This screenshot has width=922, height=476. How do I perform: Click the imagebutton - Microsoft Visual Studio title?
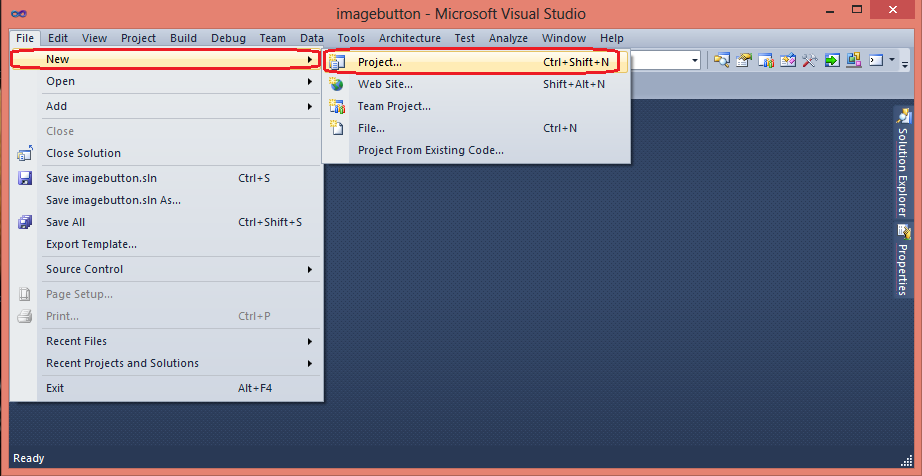(461, 14)
